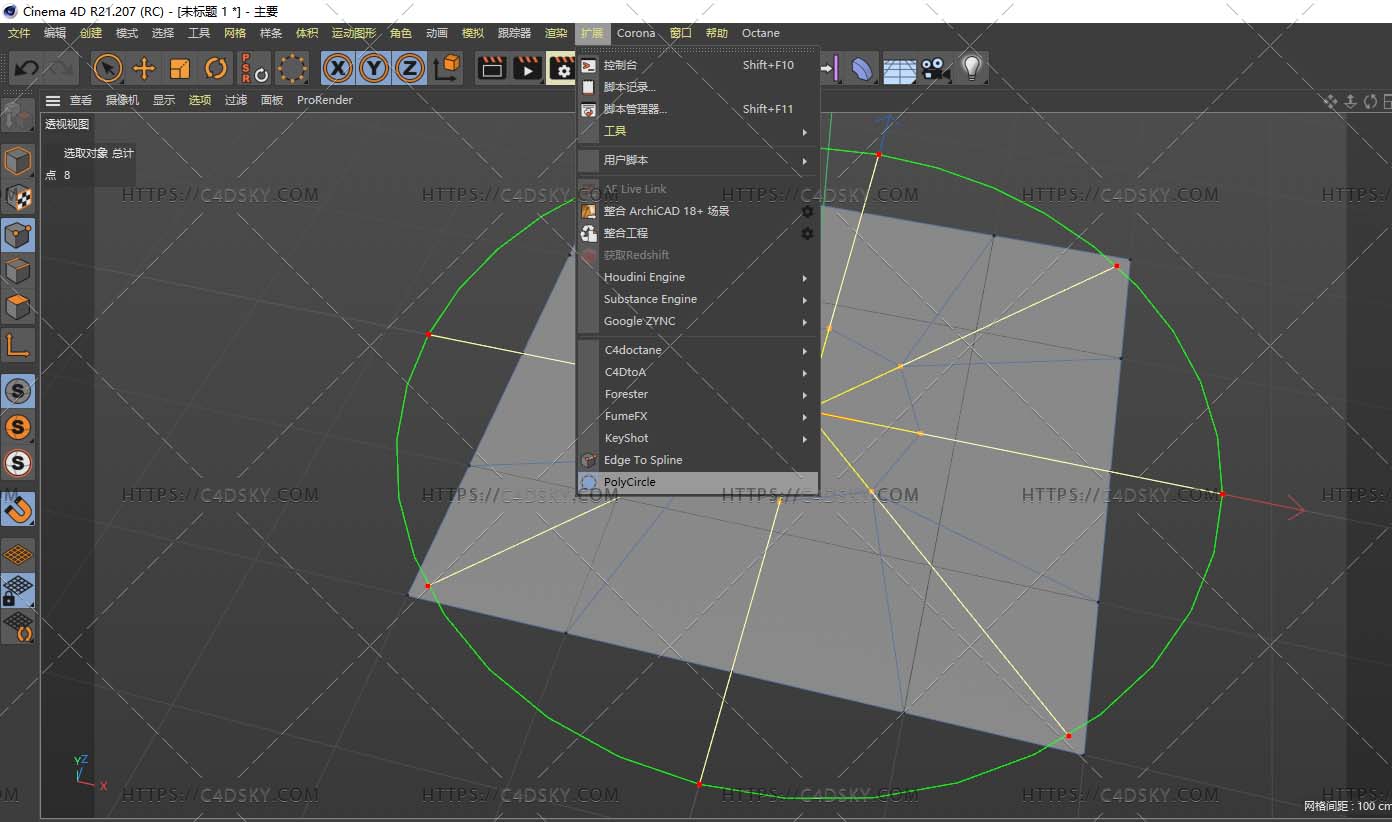Select the Rotate tool
Viewport: 1392px width, 822px height.
click(216, 68)
